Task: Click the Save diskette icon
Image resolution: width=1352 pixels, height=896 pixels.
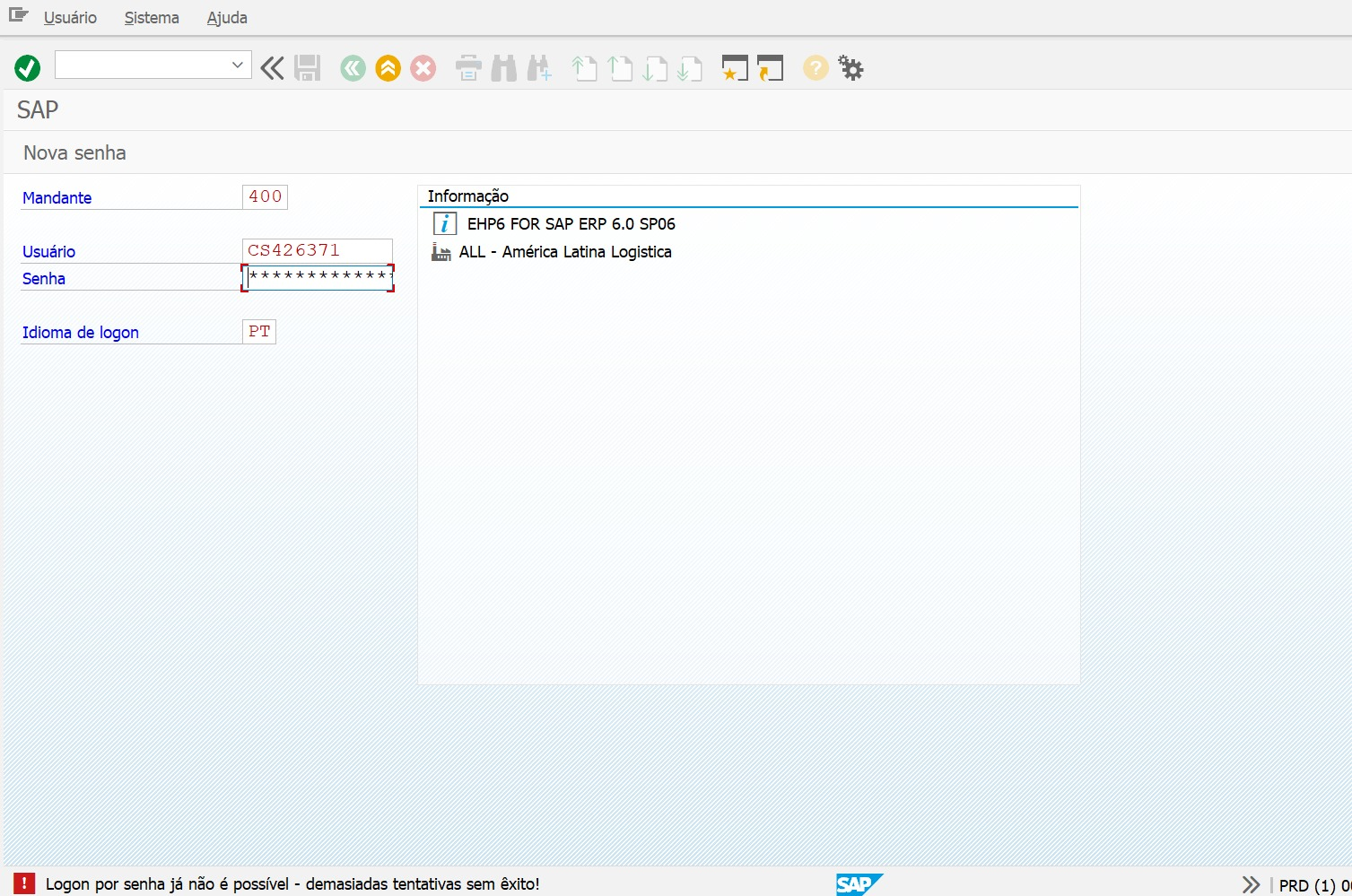Action: coord(308,68)
